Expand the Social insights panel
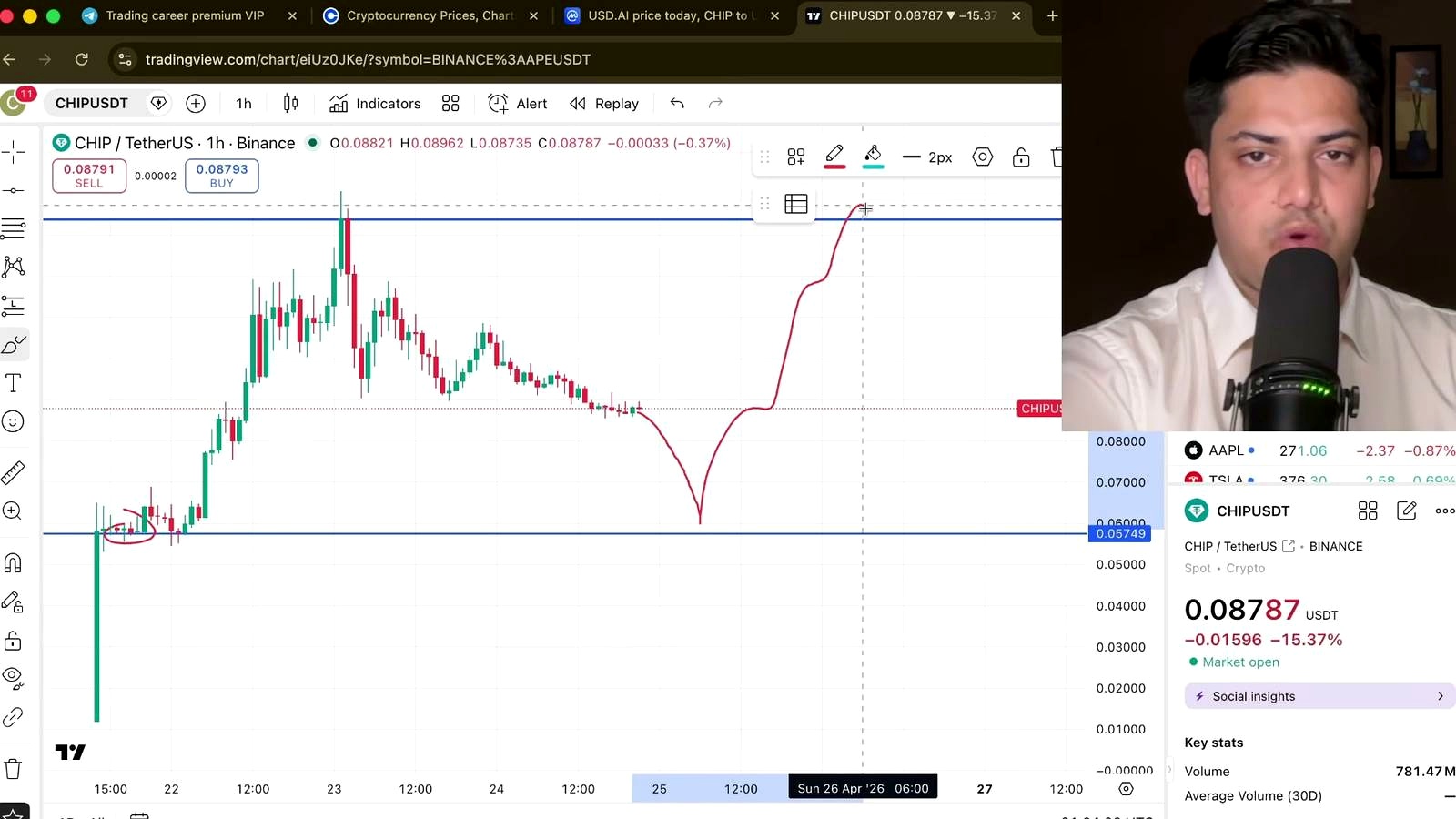The height and width of the screenshot is (819, 1456). (x=1319, y=696)
